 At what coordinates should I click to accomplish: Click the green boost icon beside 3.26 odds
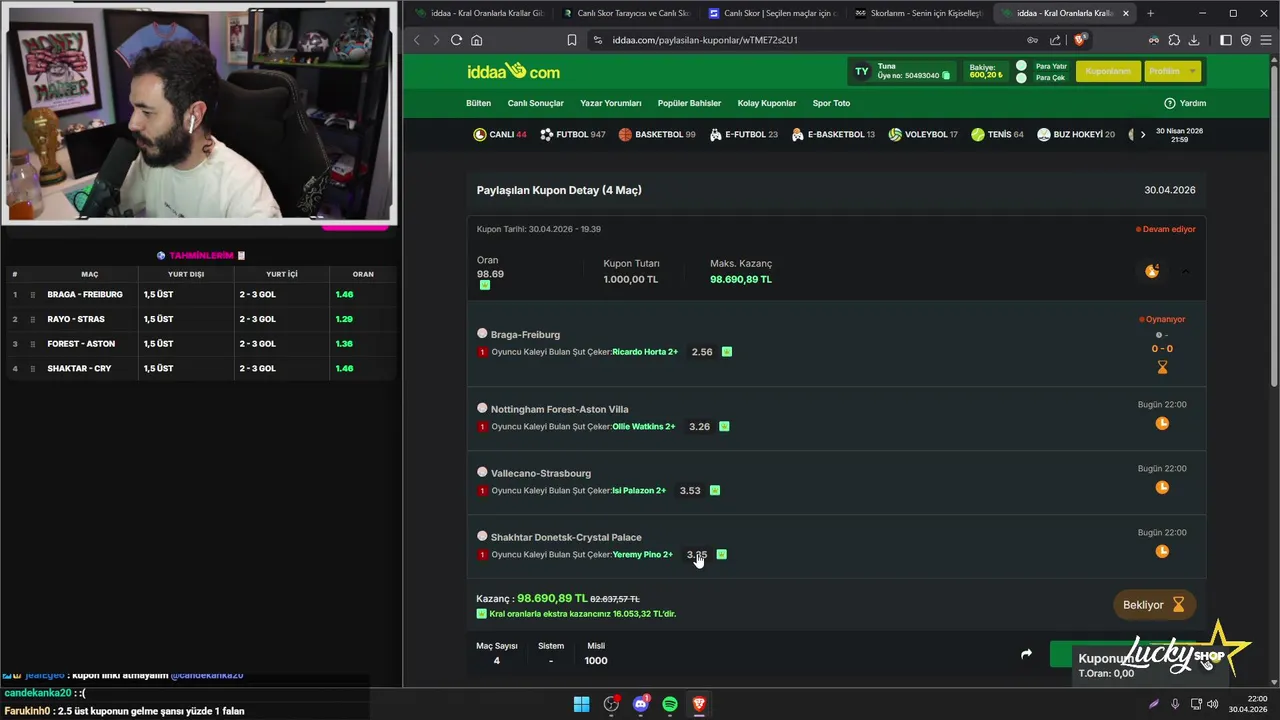pos(724,426)
